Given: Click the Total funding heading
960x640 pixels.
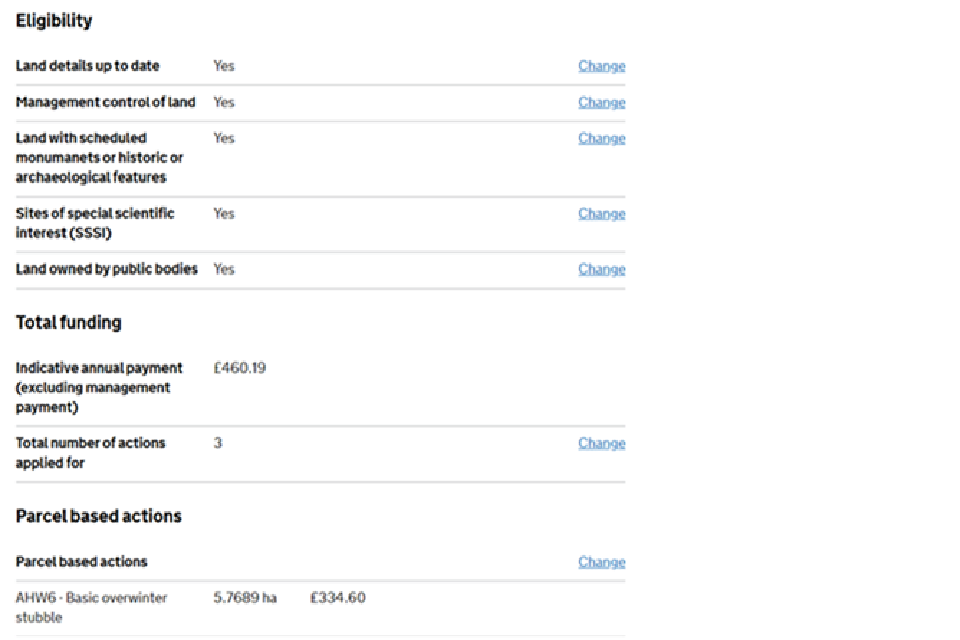Looking at the screenshot, I should coord(68,322).
